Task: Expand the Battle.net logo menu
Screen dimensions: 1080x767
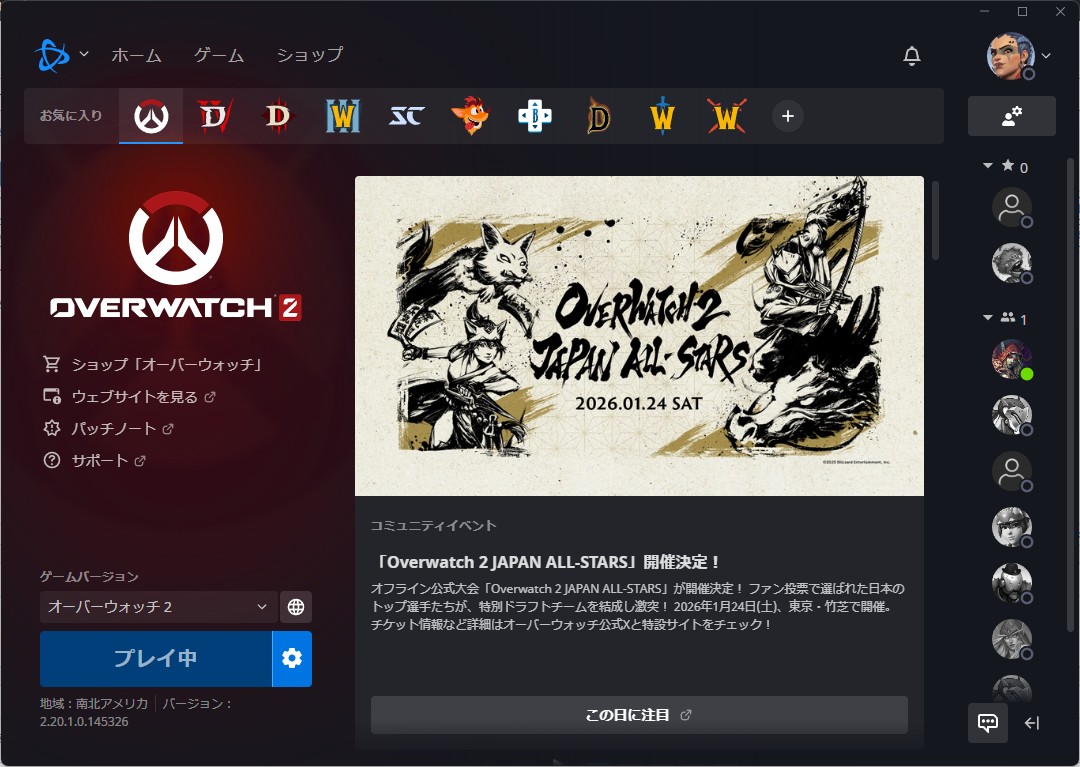Action: [x=60, y=55]
